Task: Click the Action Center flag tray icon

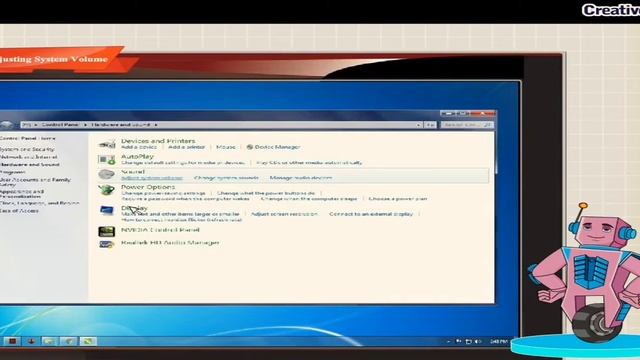Action: tap(459, 341)
